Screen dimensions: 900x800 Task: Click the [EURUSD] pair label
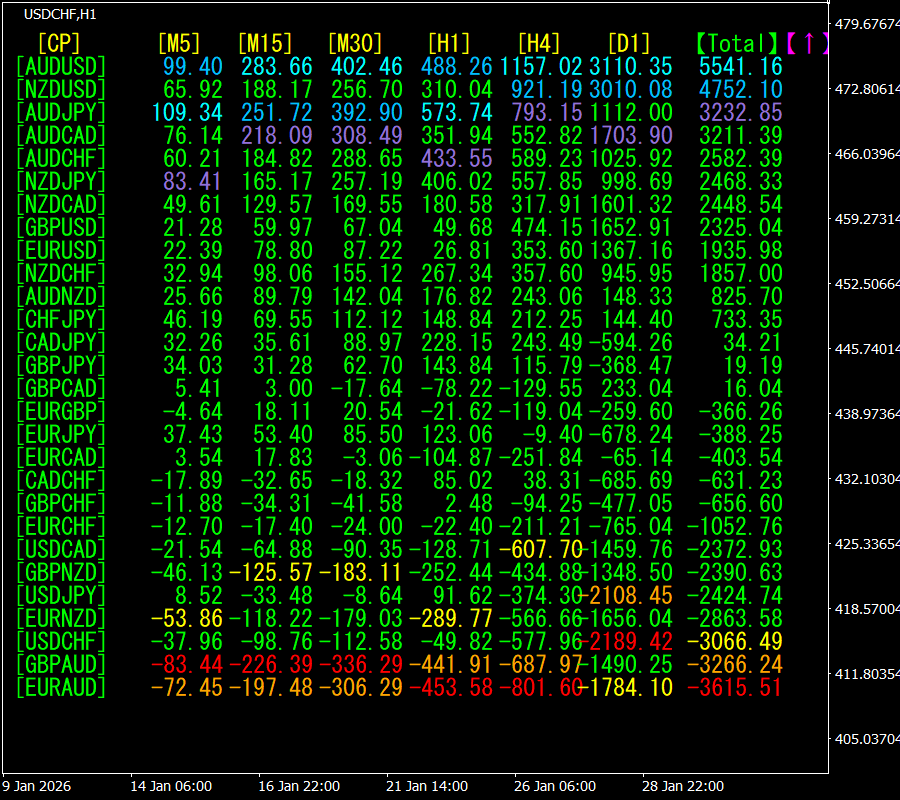pyautogui.click(x=61, y=250)
